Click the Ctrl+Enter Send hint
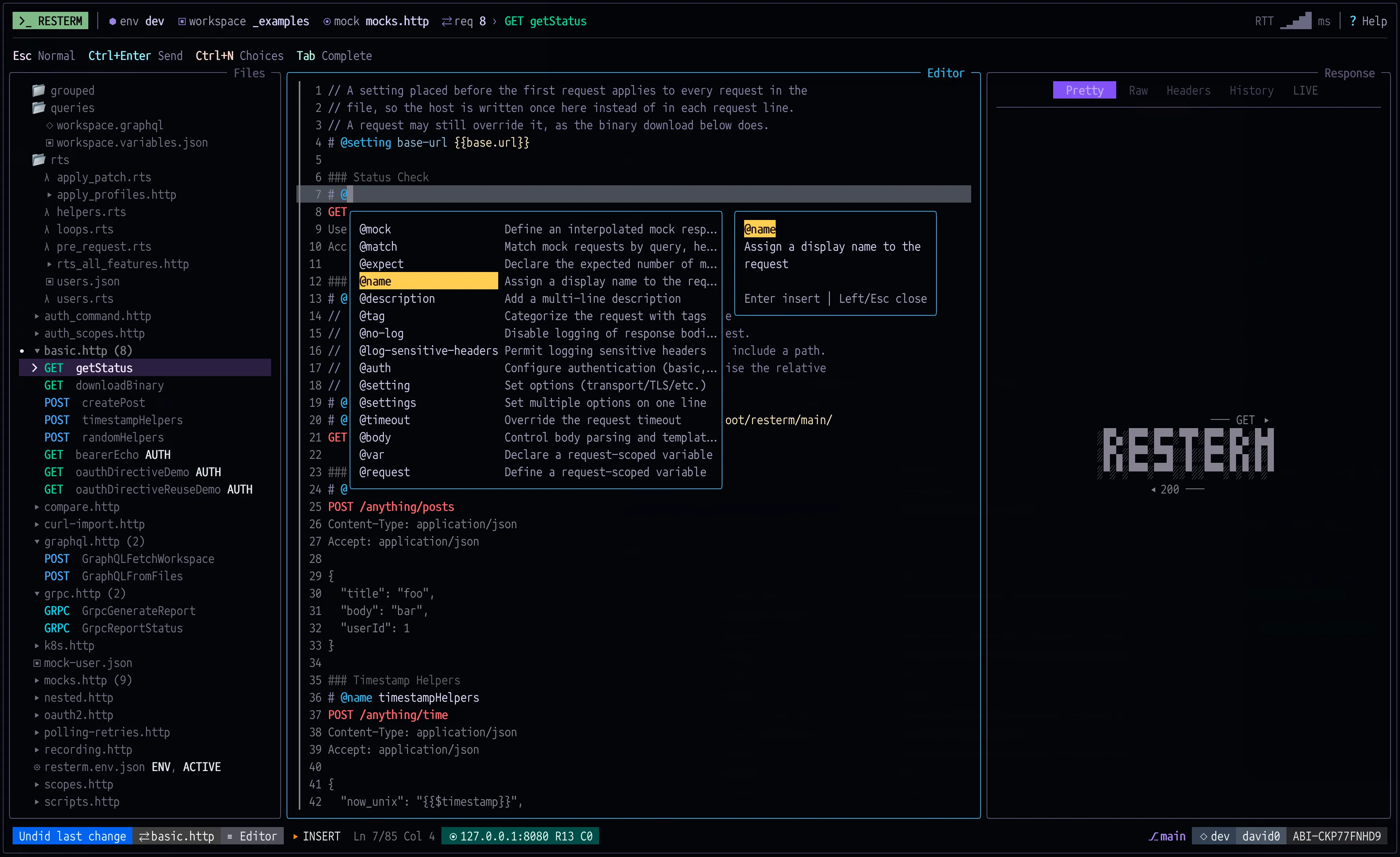 [x=135, y=56]
